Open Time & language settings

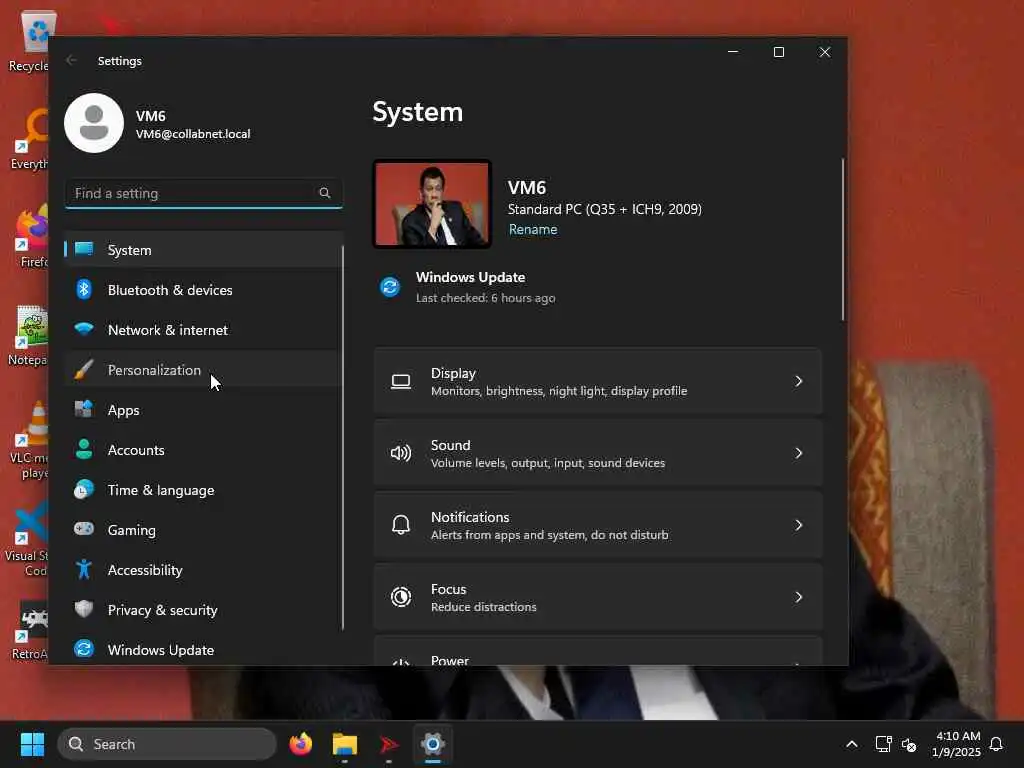[x=161, y=490]
